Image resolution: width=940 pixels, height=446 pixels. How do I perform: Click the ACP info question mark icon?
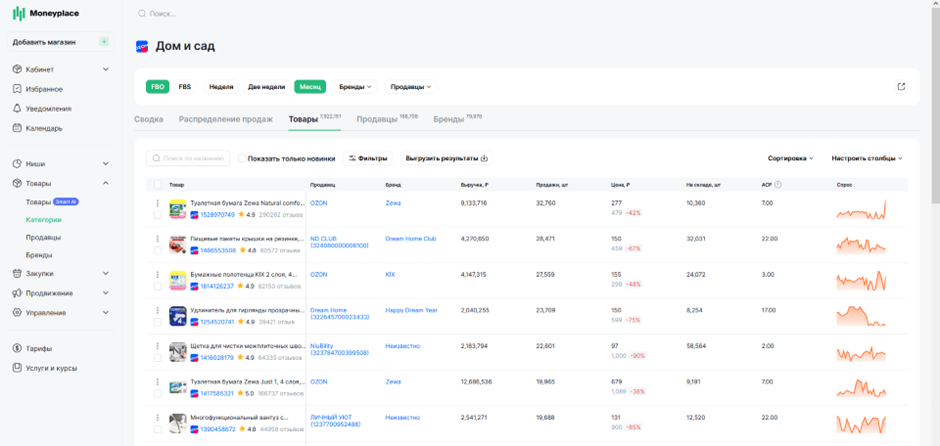778,185
